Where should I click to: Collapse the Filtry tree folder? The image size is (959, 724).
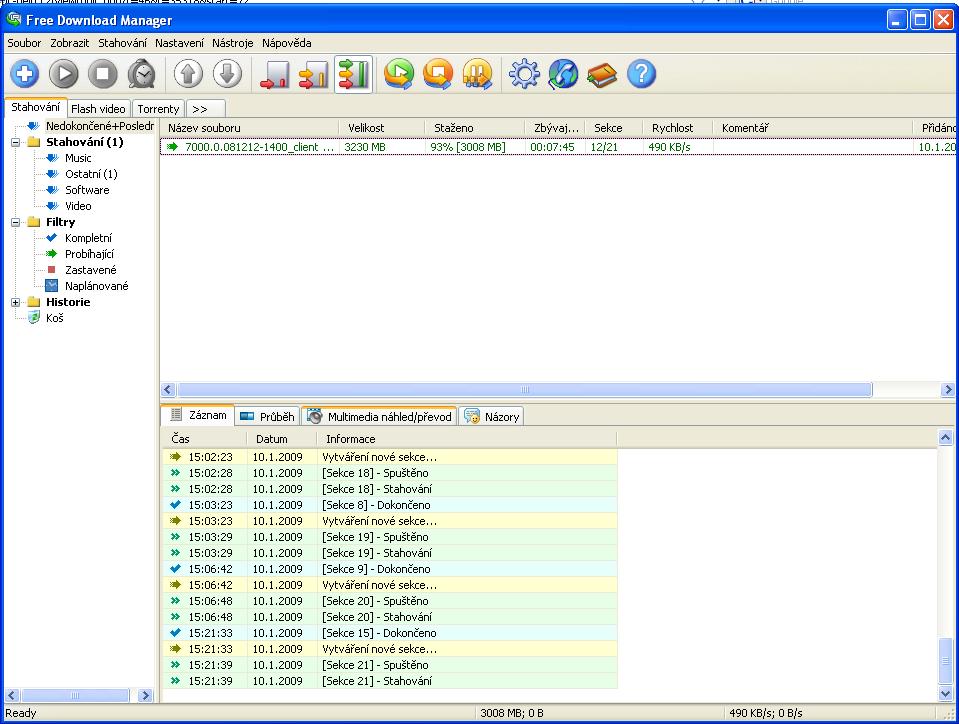16,222
